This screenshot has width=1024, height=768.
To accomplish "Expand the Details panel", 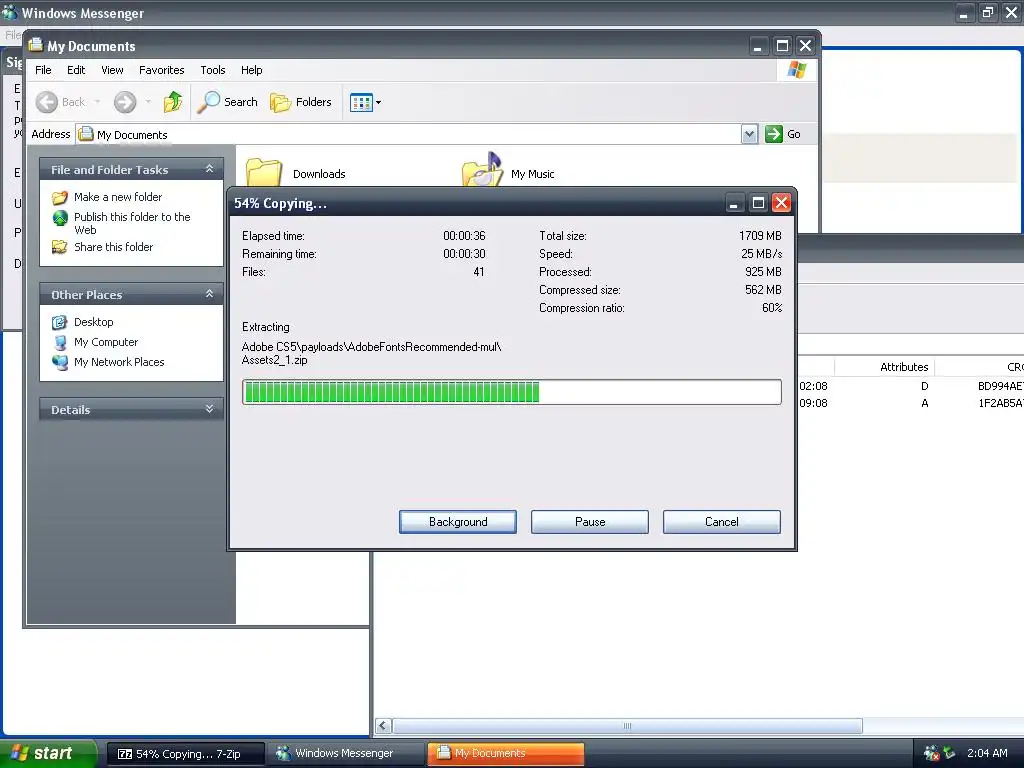I will pyautogui.click(x=210, y=409).
